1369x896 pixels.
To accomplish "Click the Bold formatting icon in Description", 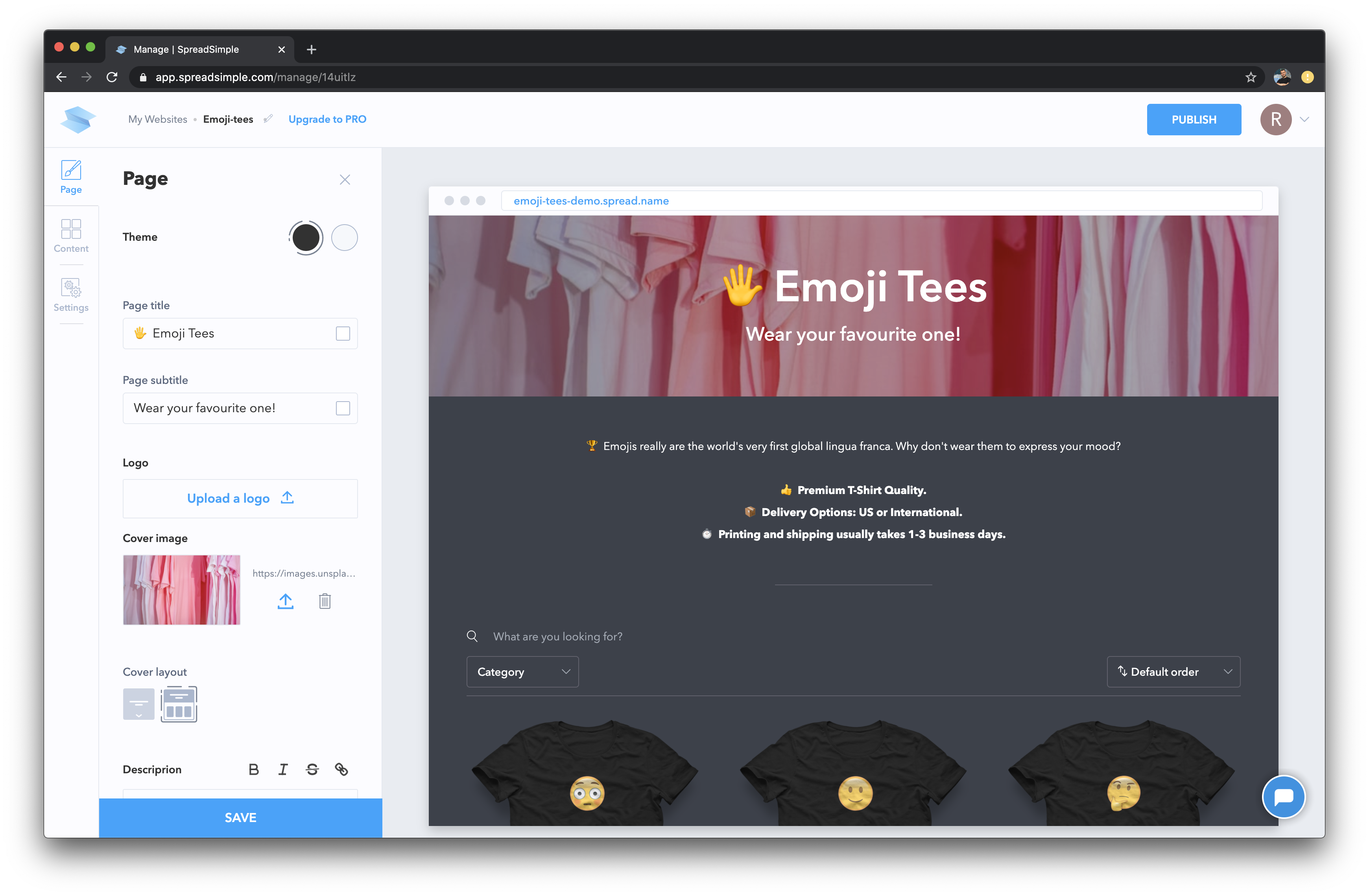I will click(254, 769).
